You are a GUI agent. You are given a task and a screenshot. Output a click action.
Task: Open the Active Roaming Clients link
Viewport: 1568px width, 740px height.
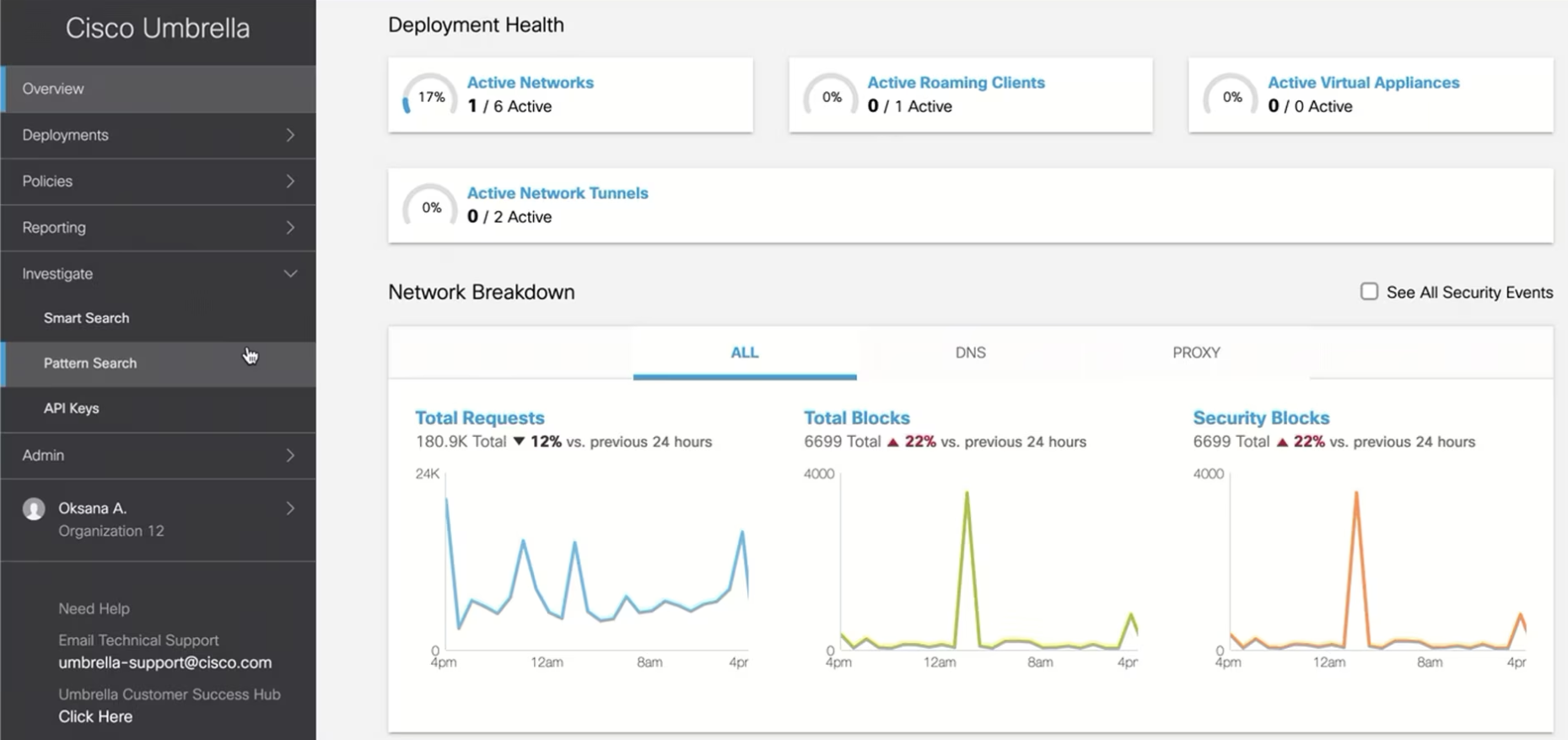coord(956,83)
